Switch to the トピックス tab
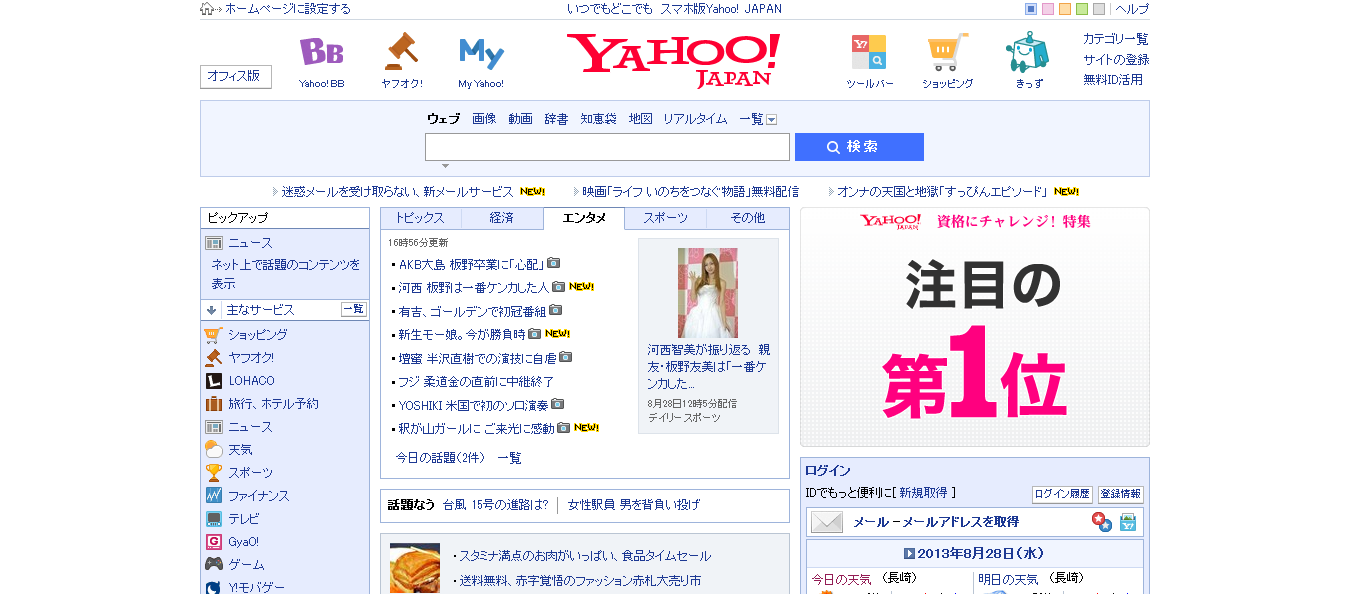This screenshot has height=594, width=1349. coord(421,218)
